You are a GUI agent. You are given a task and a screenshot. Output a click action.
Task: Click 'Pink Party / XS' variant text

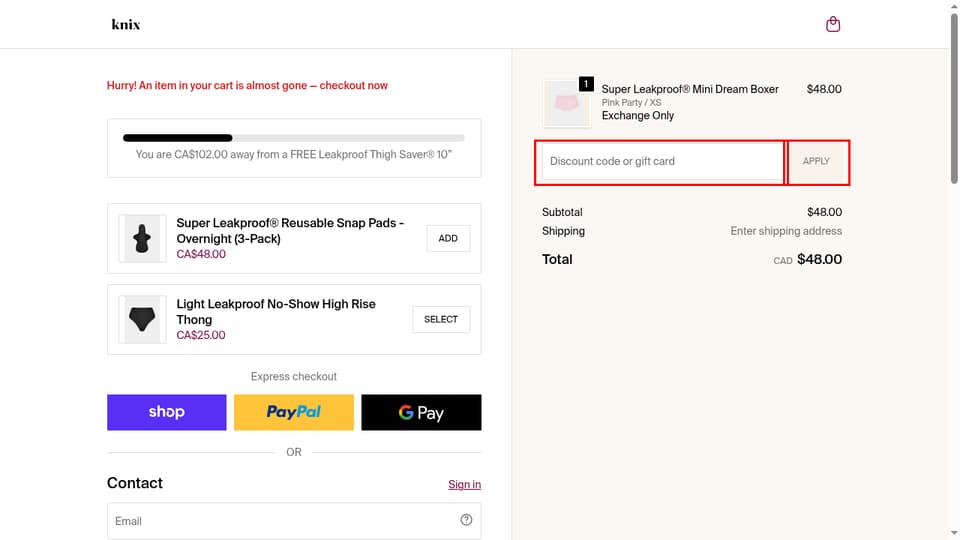[631, 102]
